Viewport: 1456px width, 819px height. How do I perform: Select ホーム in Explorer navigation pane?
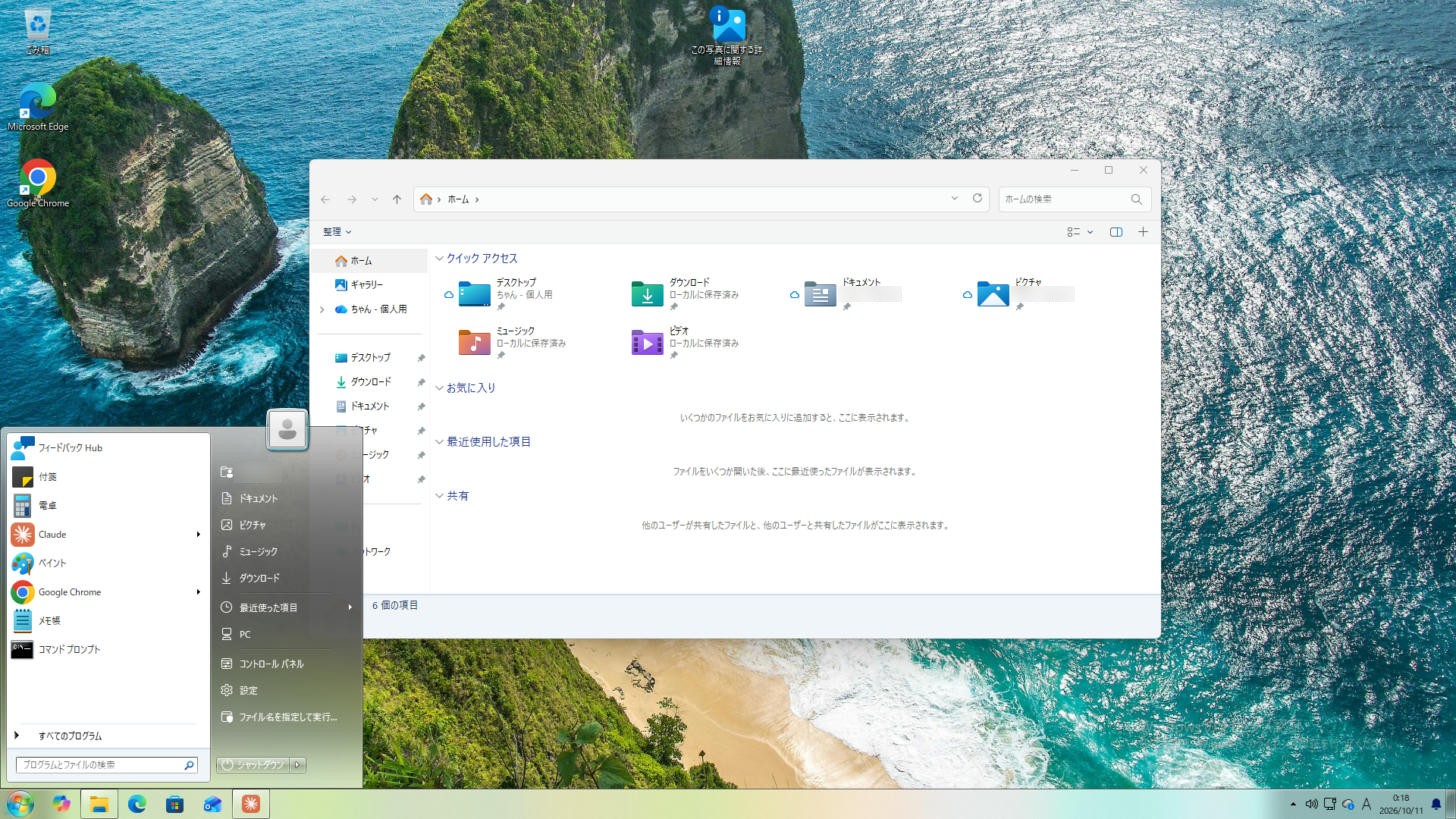pos(369,261)
